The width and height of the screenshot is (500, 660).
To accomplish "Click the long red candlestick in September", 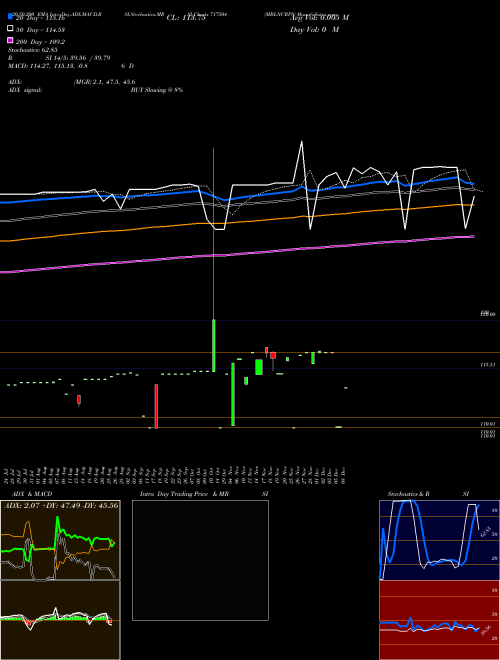I will [156, 406].
